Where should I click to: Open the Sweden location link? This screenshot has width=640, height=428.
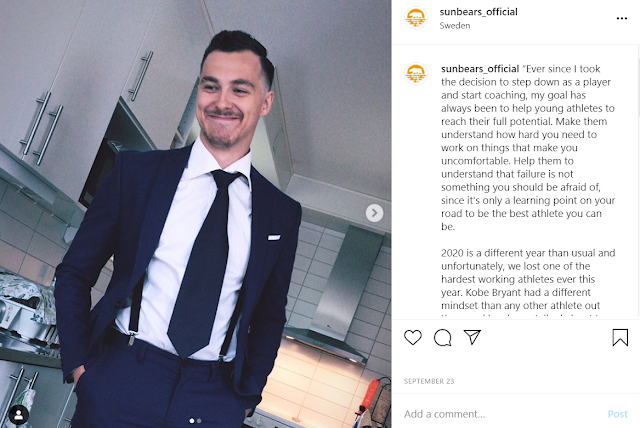pos(455,25)
